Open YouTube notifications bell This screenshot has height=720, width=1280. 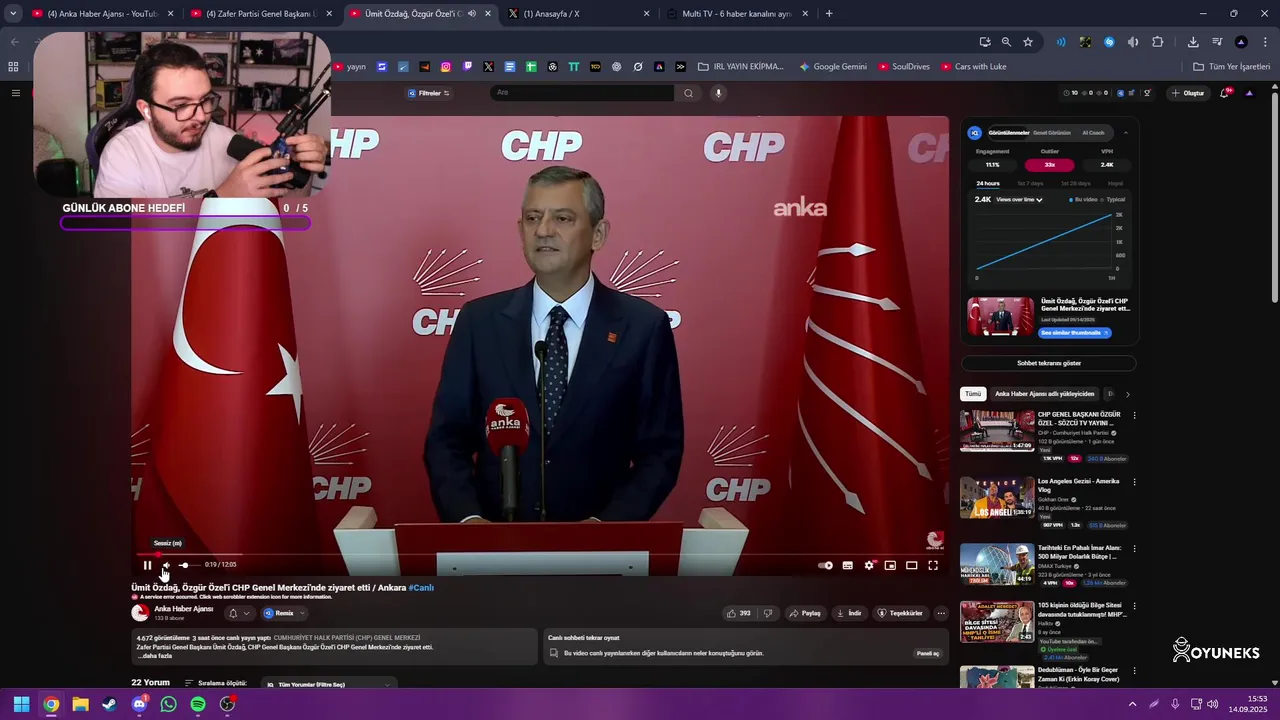(1225, 93)
